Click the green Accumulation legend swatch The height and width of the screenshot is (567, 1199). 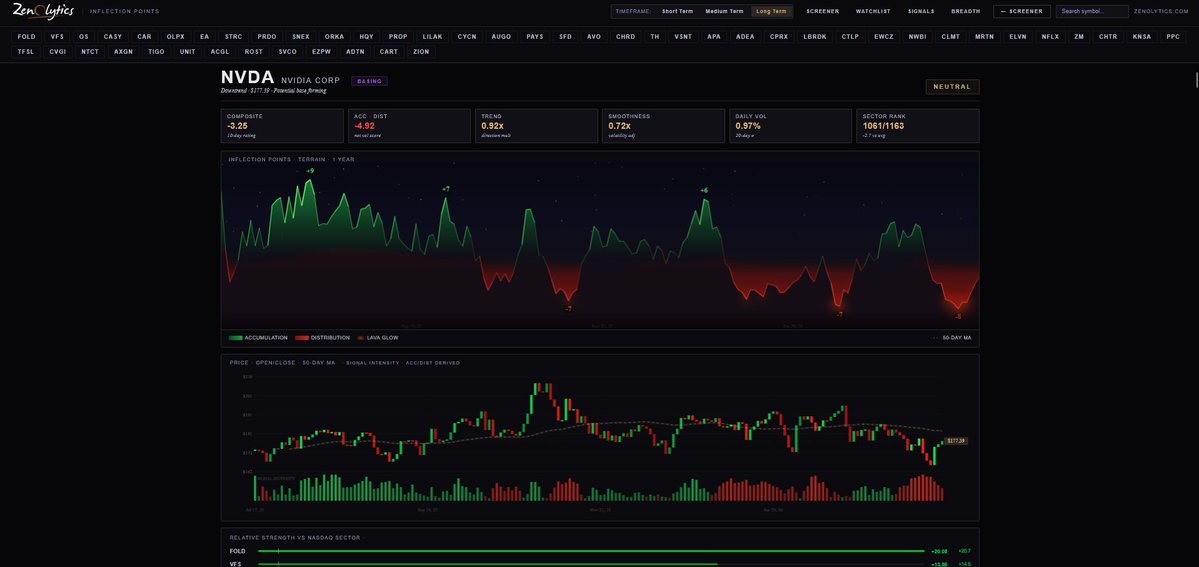(236, 337)
